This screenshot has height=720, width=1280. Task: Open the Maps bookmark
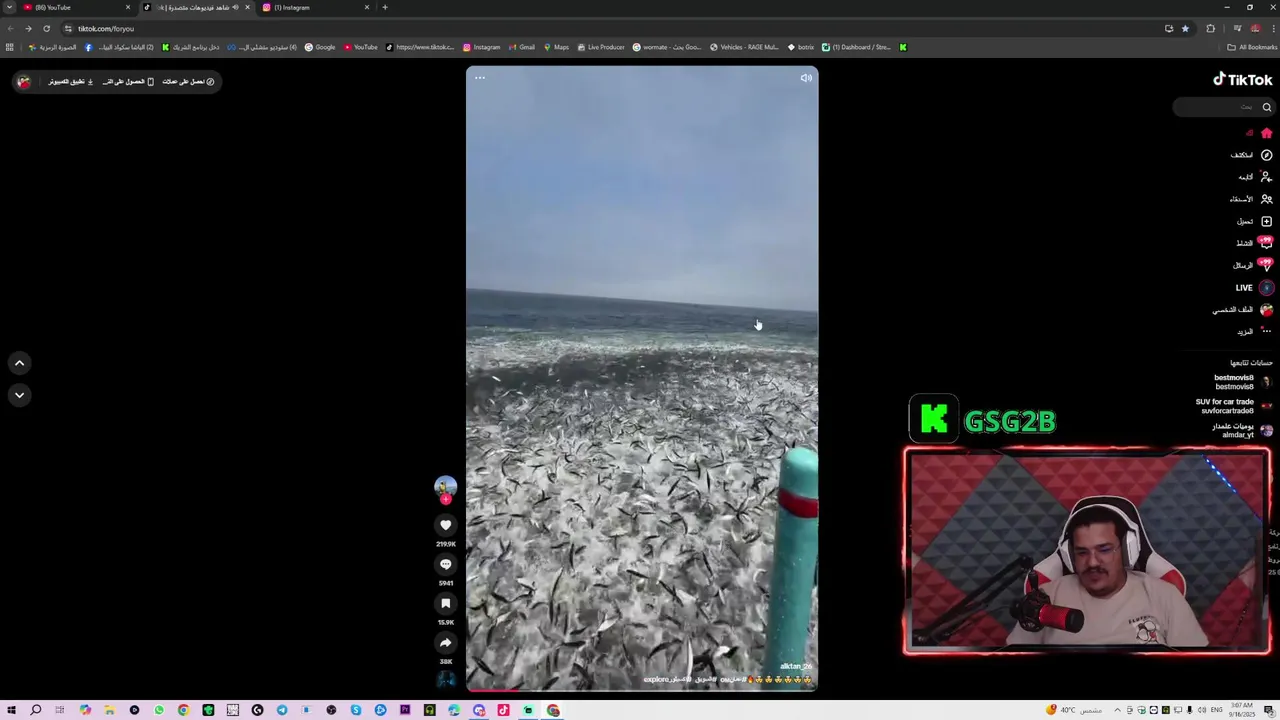coord(556,47)
